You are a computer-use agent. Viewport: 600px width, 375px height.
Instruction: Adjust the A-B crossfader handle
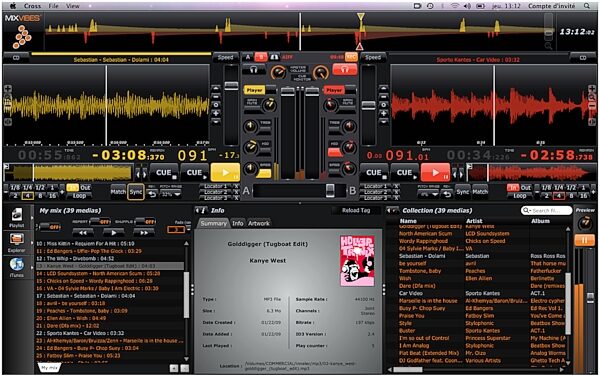click(x=330, y=190)
